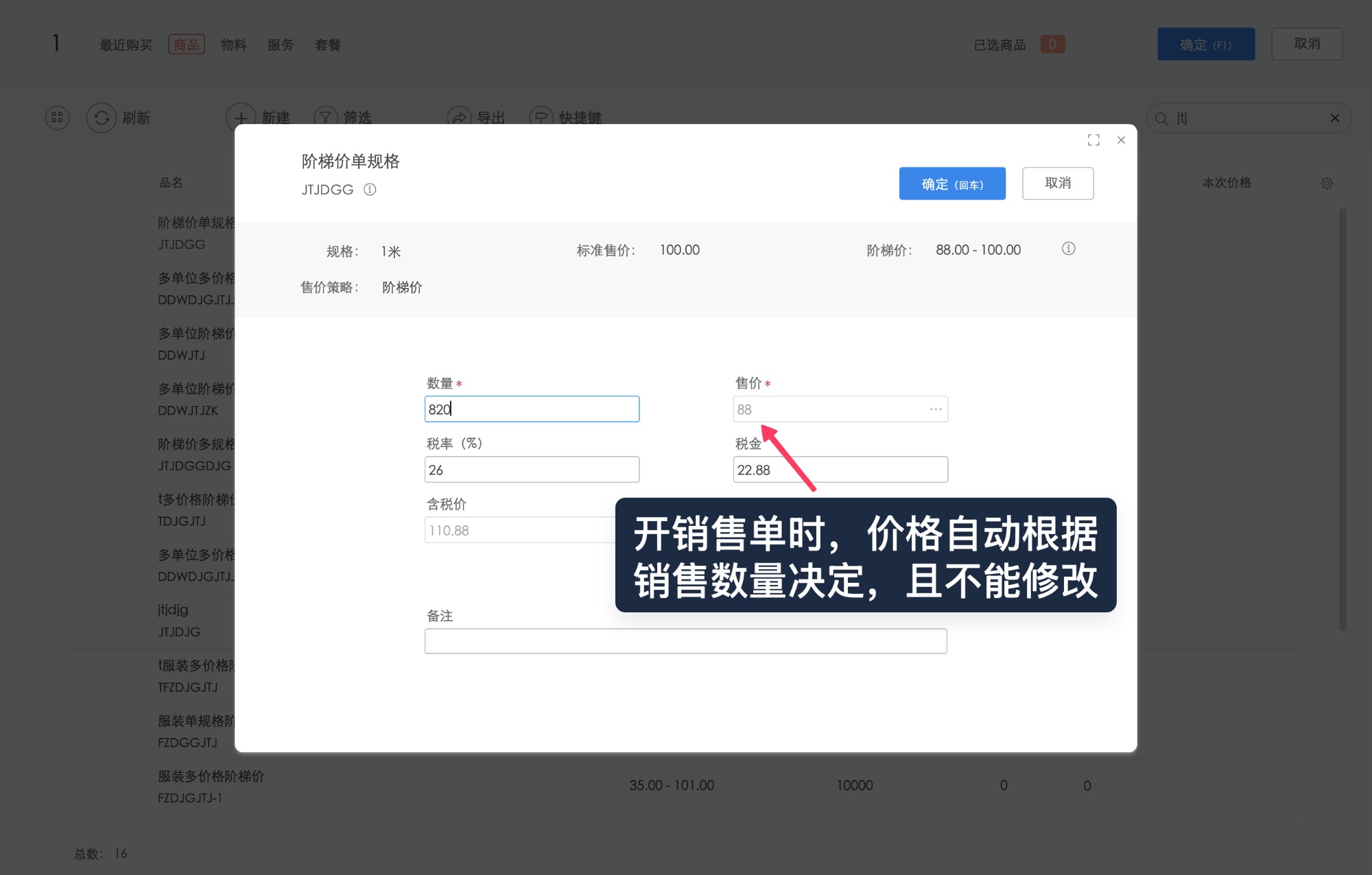Switch to the 物料 tab
Screen dimensions: 1372x875
coord(234,44)
